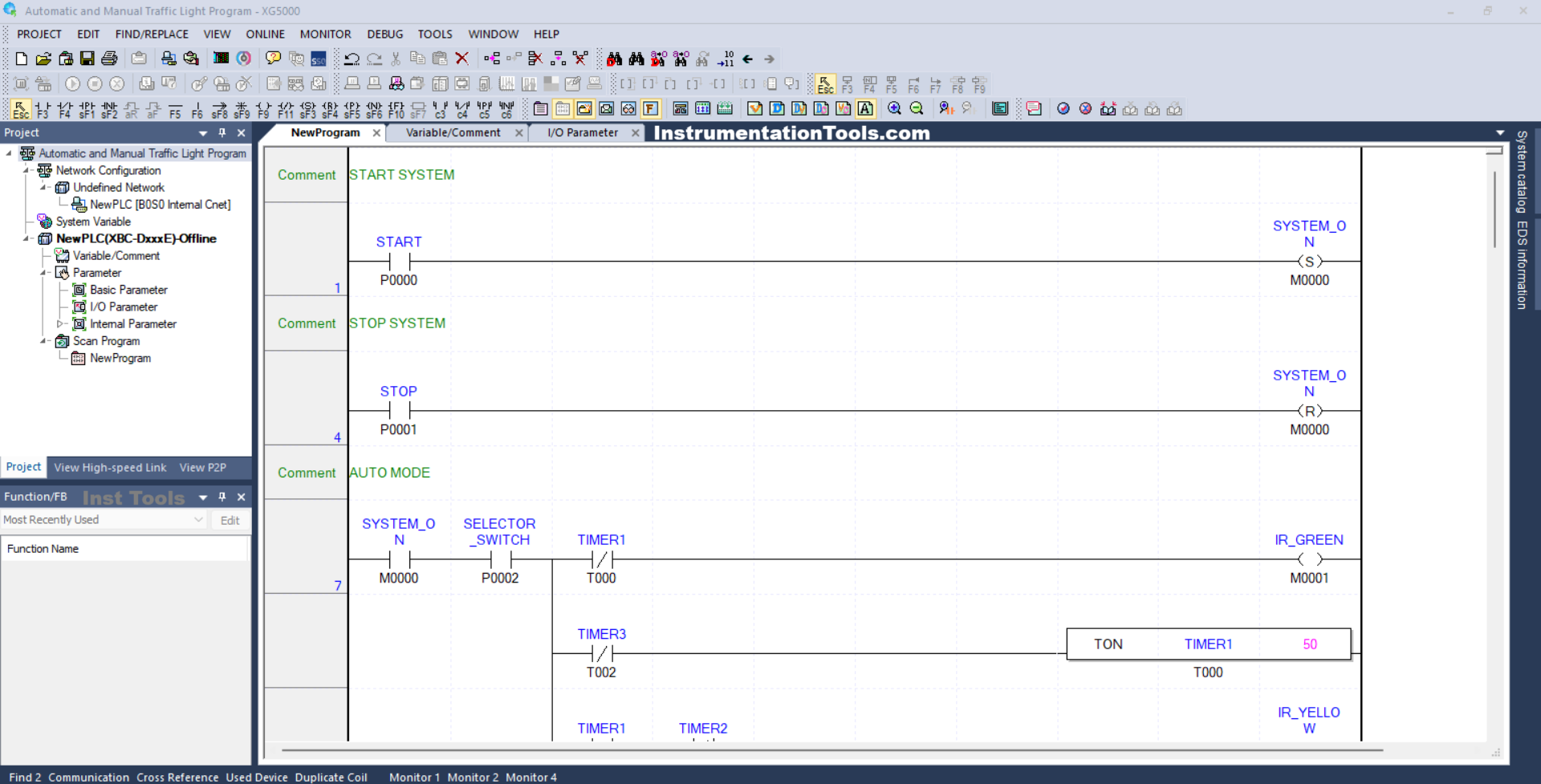Toggle auto-hide pin on Function/FB panel
Image resolution: width=1541 pixels, height=784 pixels.
click(222, 498)
